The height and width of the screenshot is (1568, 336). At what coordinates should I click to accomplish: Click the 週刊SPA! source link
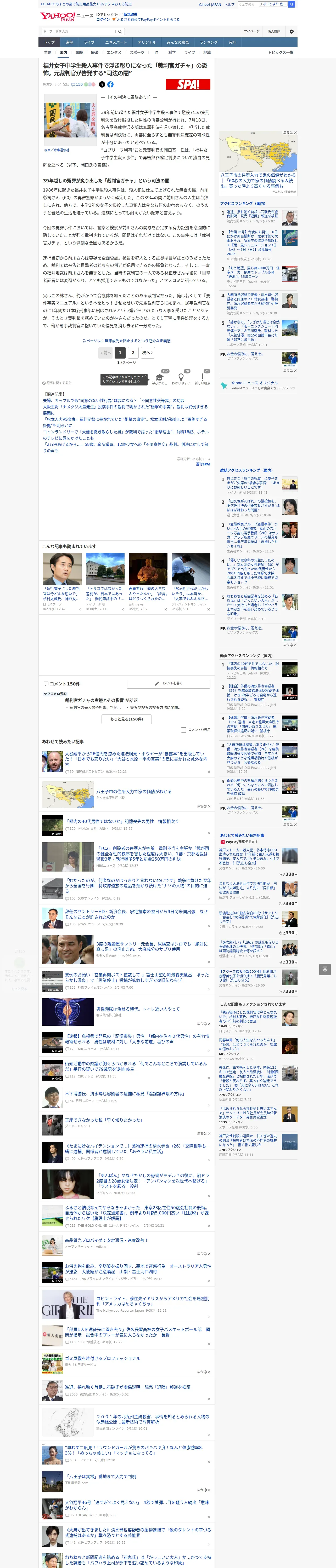(x=203, y=464)
